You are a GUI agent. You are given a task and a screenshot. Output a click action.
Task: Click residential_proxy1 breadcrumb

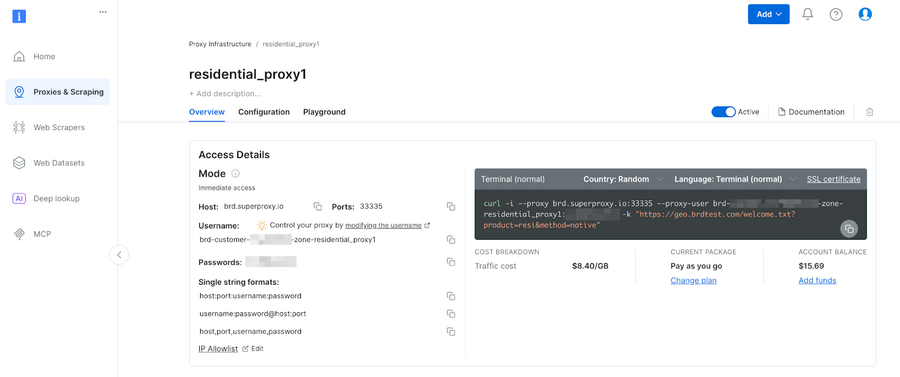coord(291,44)
